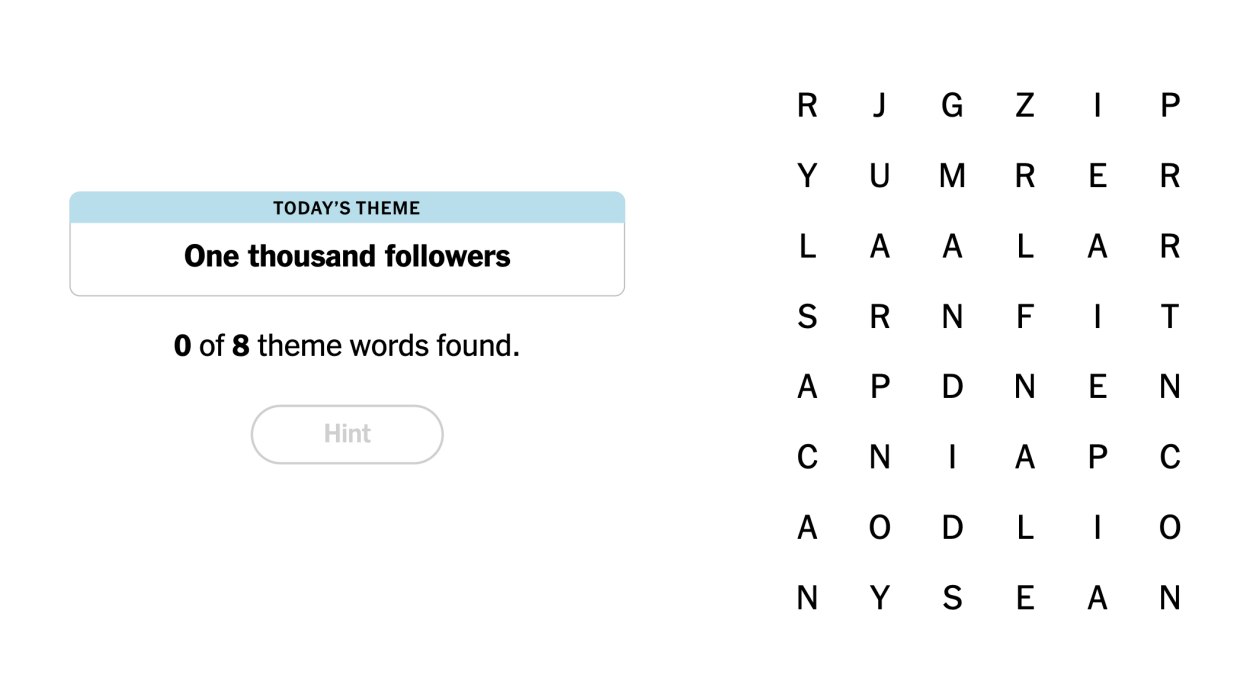The height and width of the screenshot is (675, 1250).
Task: Select the D between P and N
Action: coord(952,387)
